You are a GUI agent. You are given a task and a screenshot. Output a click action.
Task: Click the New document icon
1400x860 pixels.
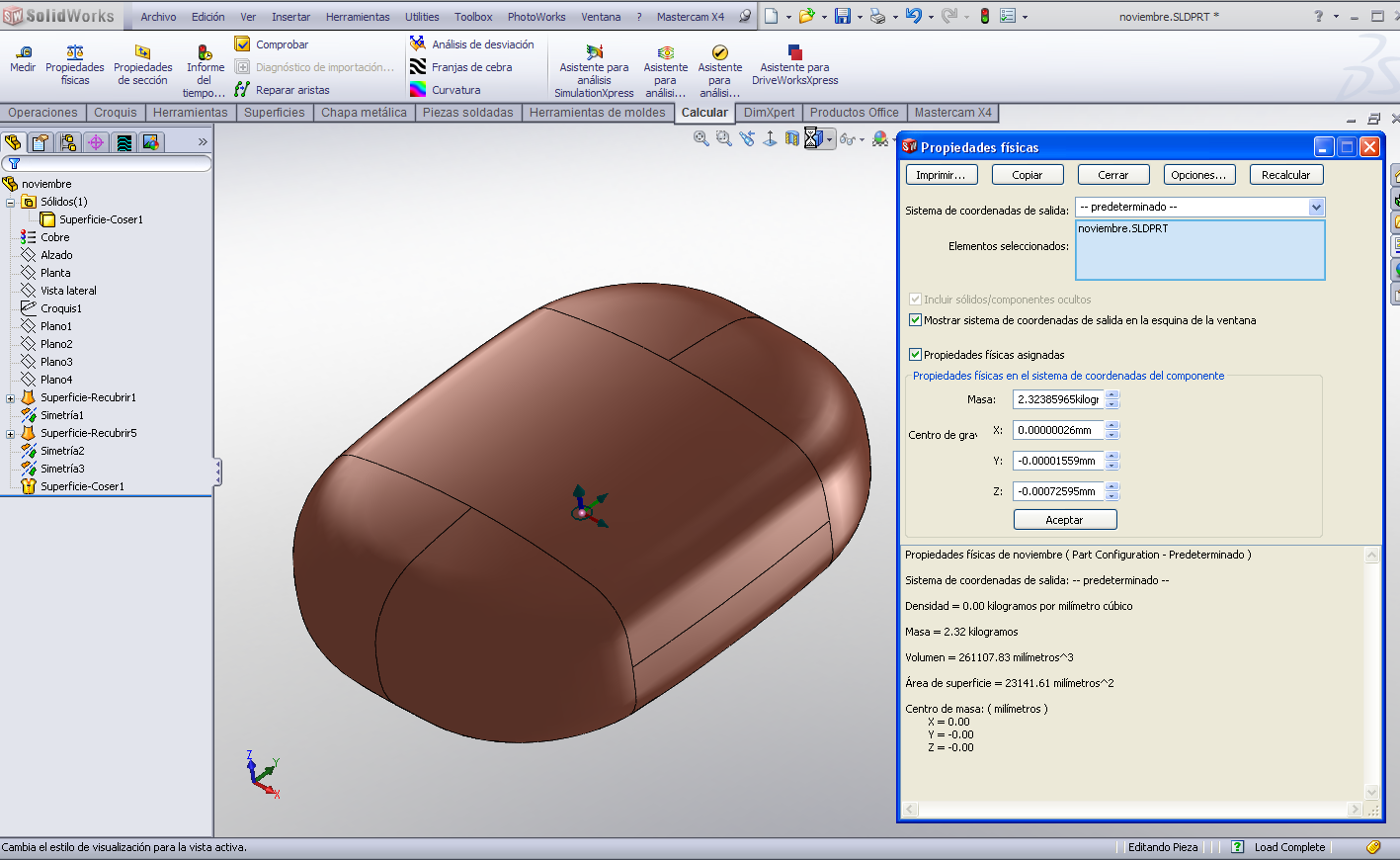point(772,16)
